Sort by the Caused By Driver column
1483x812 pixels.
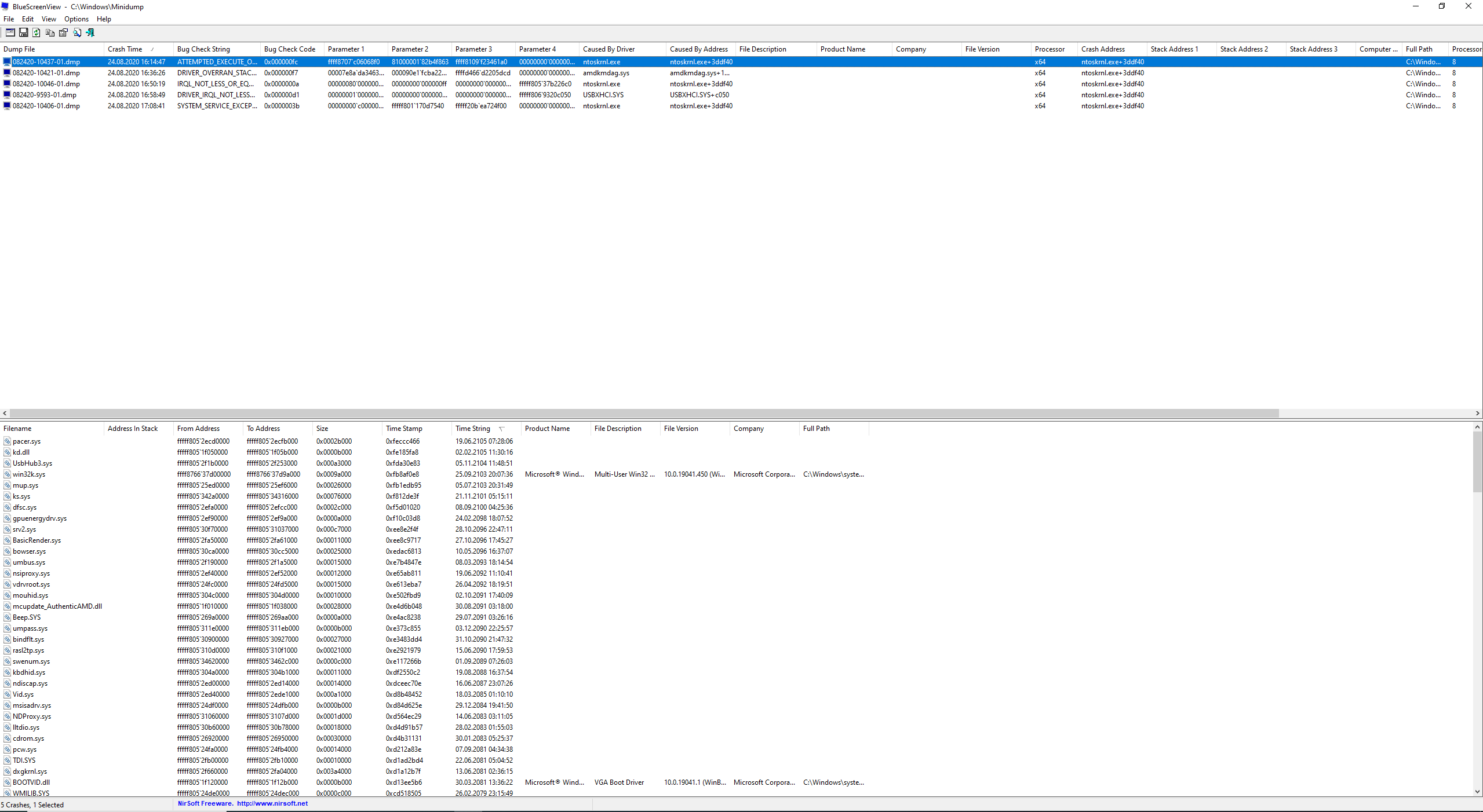(x=623, y=49)
